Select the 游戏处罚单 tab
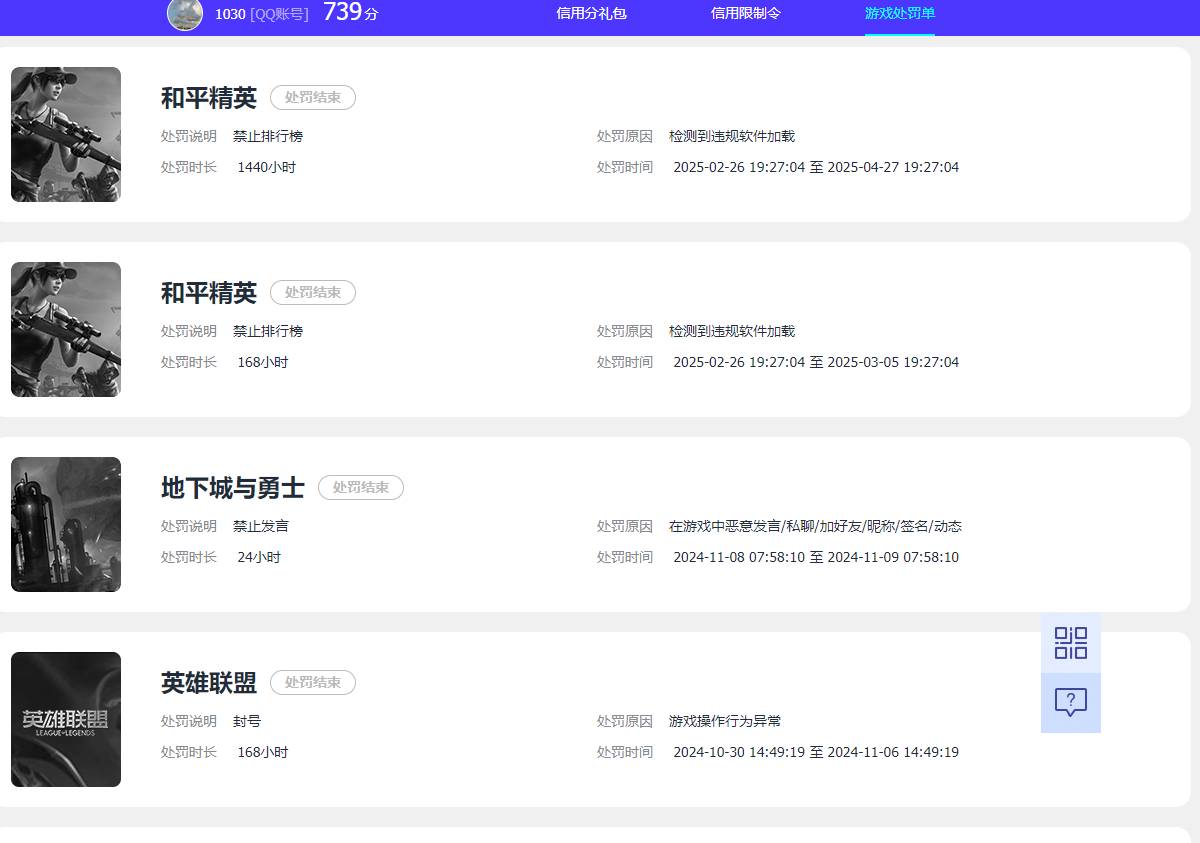This screenshot has width=1200, height=843. [x=899, y=14]
